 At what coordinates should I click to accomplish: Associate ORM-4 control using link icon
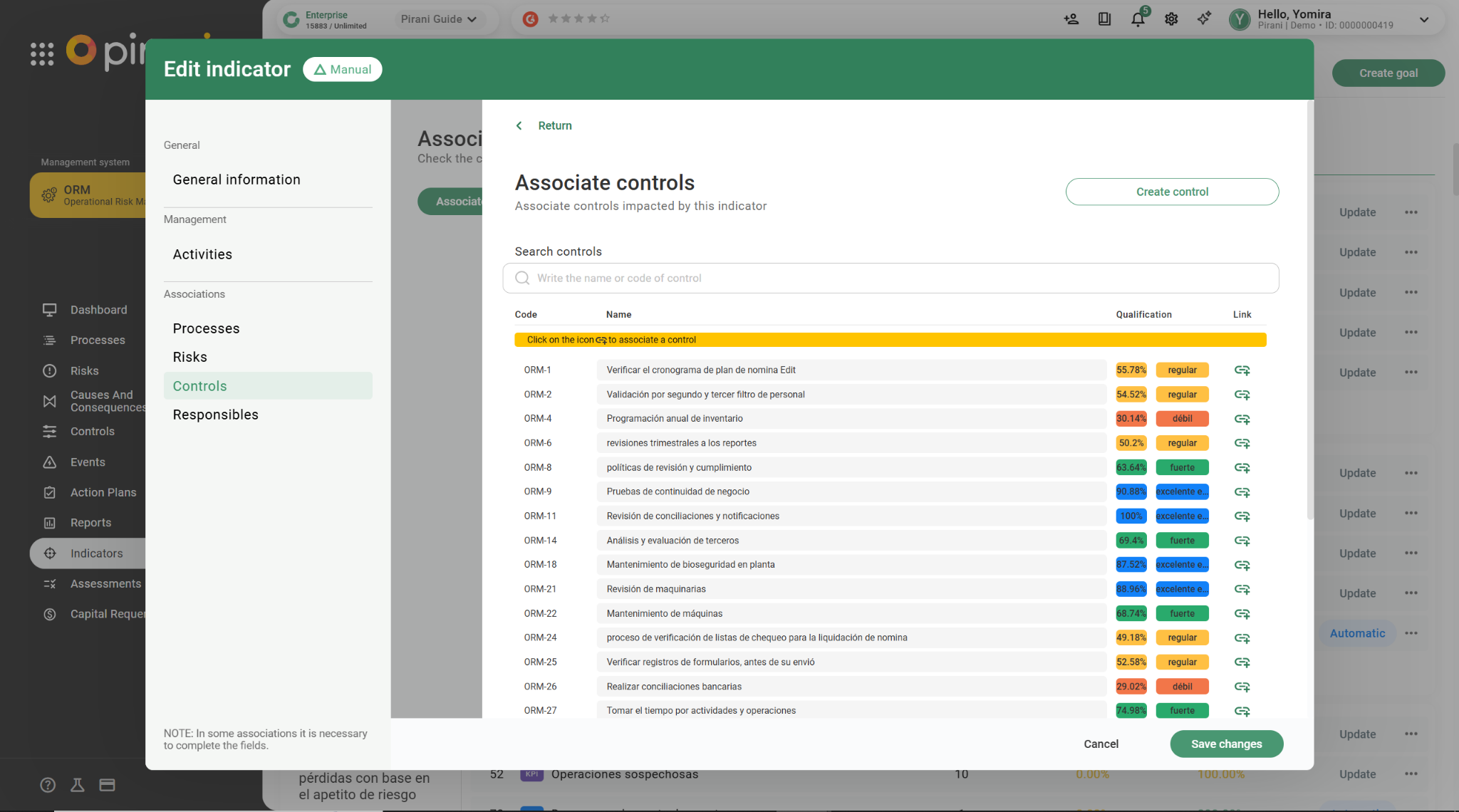coord(1242,419)
